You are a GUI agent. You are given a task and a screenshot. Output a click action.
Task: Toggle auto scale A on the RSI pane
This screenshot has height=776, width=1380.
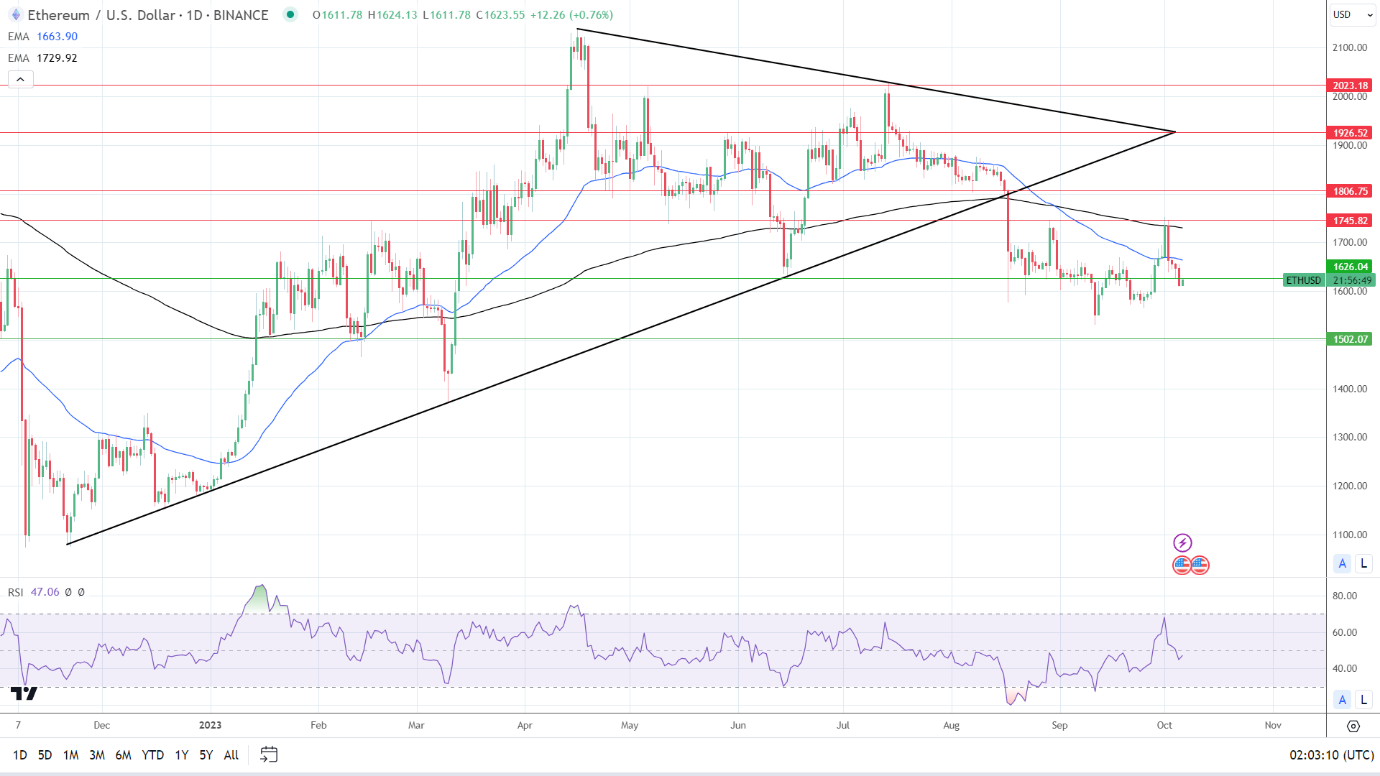point(1343,699)
